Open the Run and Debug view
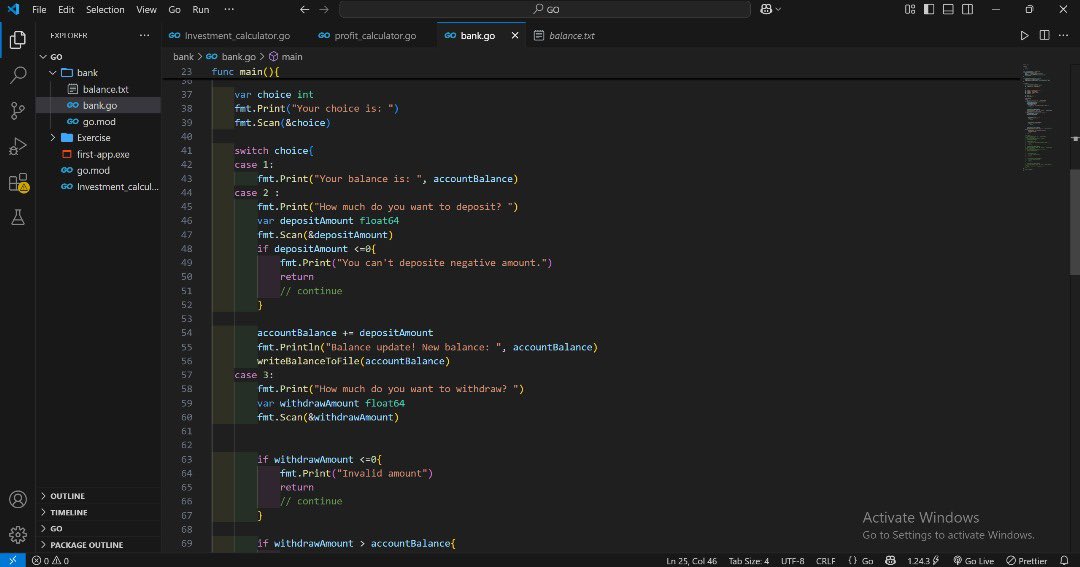Viewport: 1080px width, 567px height. [18, 146]
